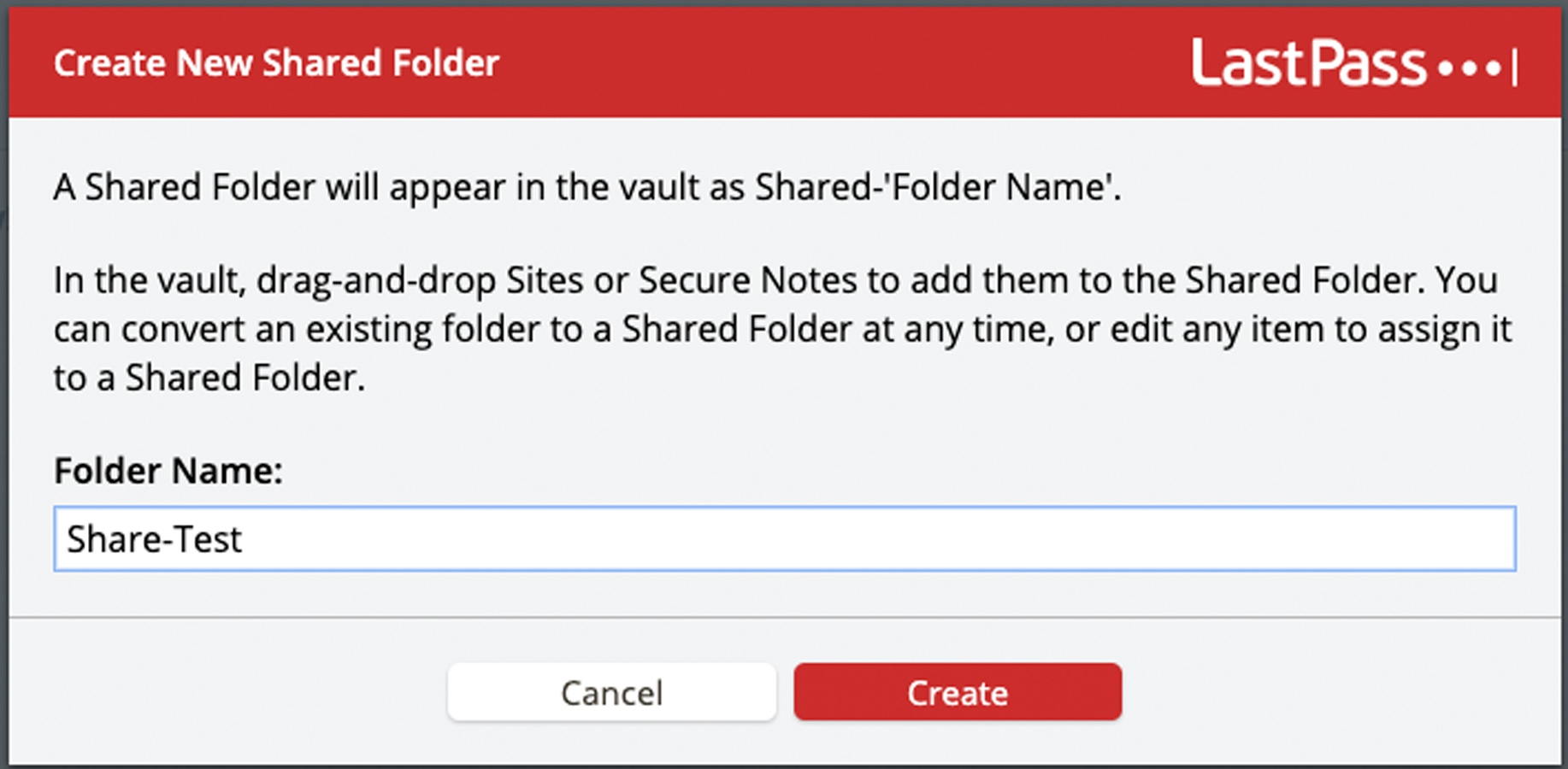Viewport: 1568px width, 769px height.
Task: Click the drag-and-drop instructions paragraph
Action: (782, 329)
